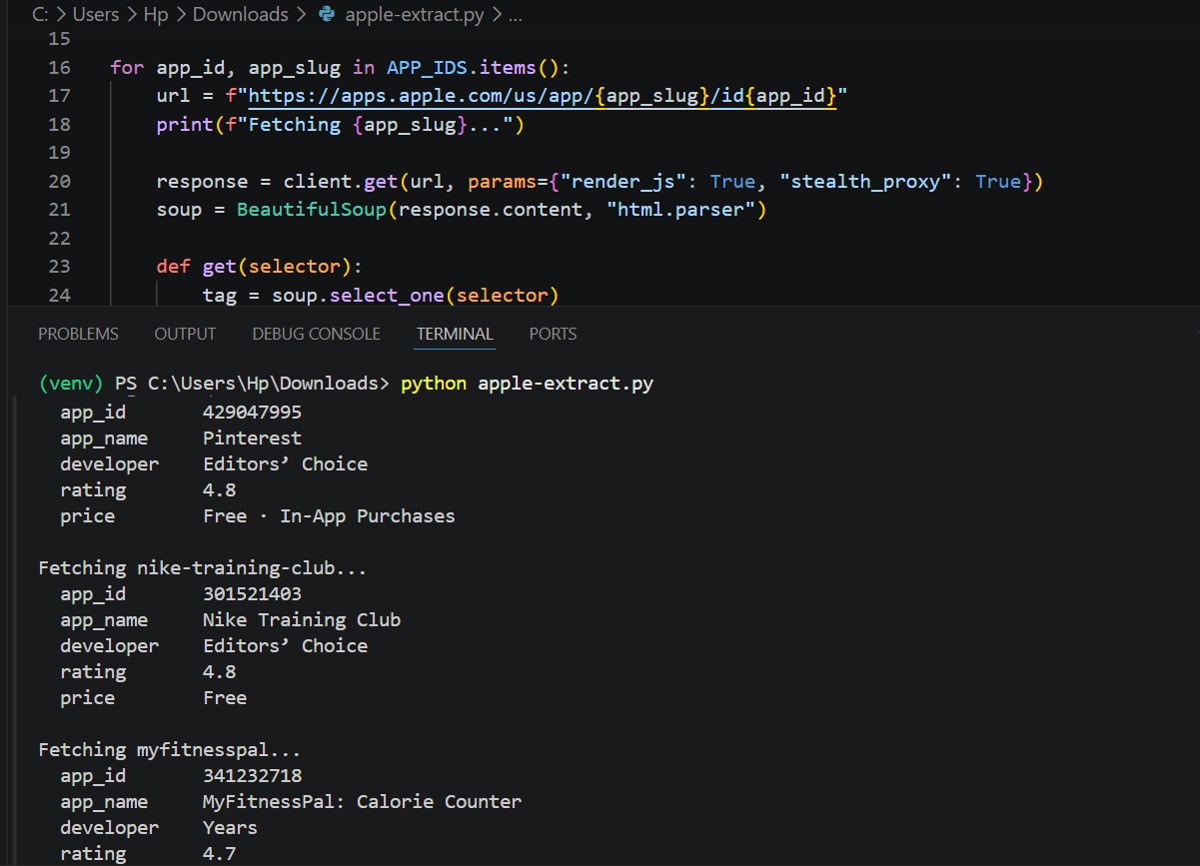Place cursor on 'for app_id, app_slug' line
This screenshot has width=1200, height=866.
pos(340,68)
